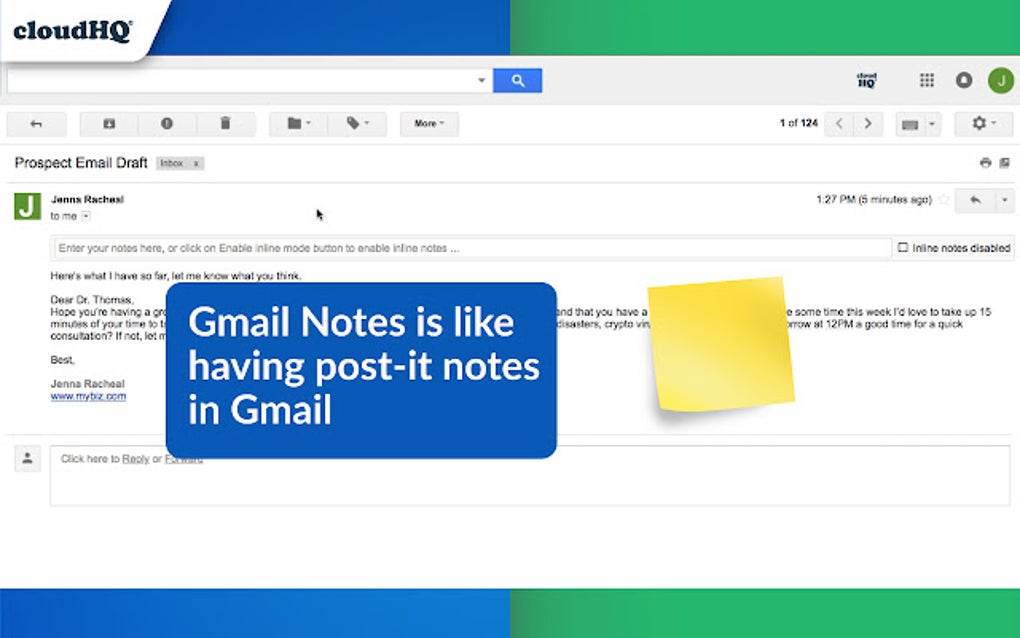The image size is (1020, 638).
Task: Open the Move to folder dropdown
Action: 297,123
